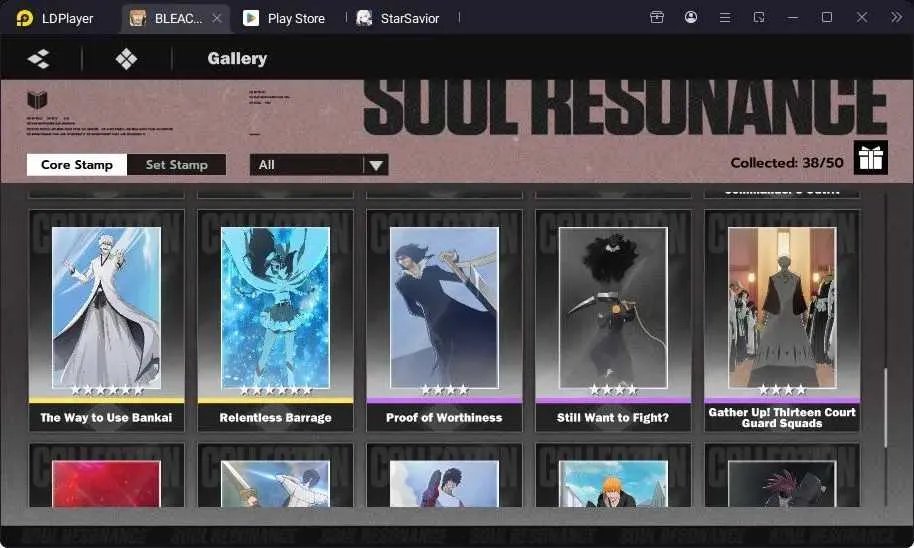Open the Still Want to Fight? stamp
This screenshot has width=914, height=548.
point(613,321)
